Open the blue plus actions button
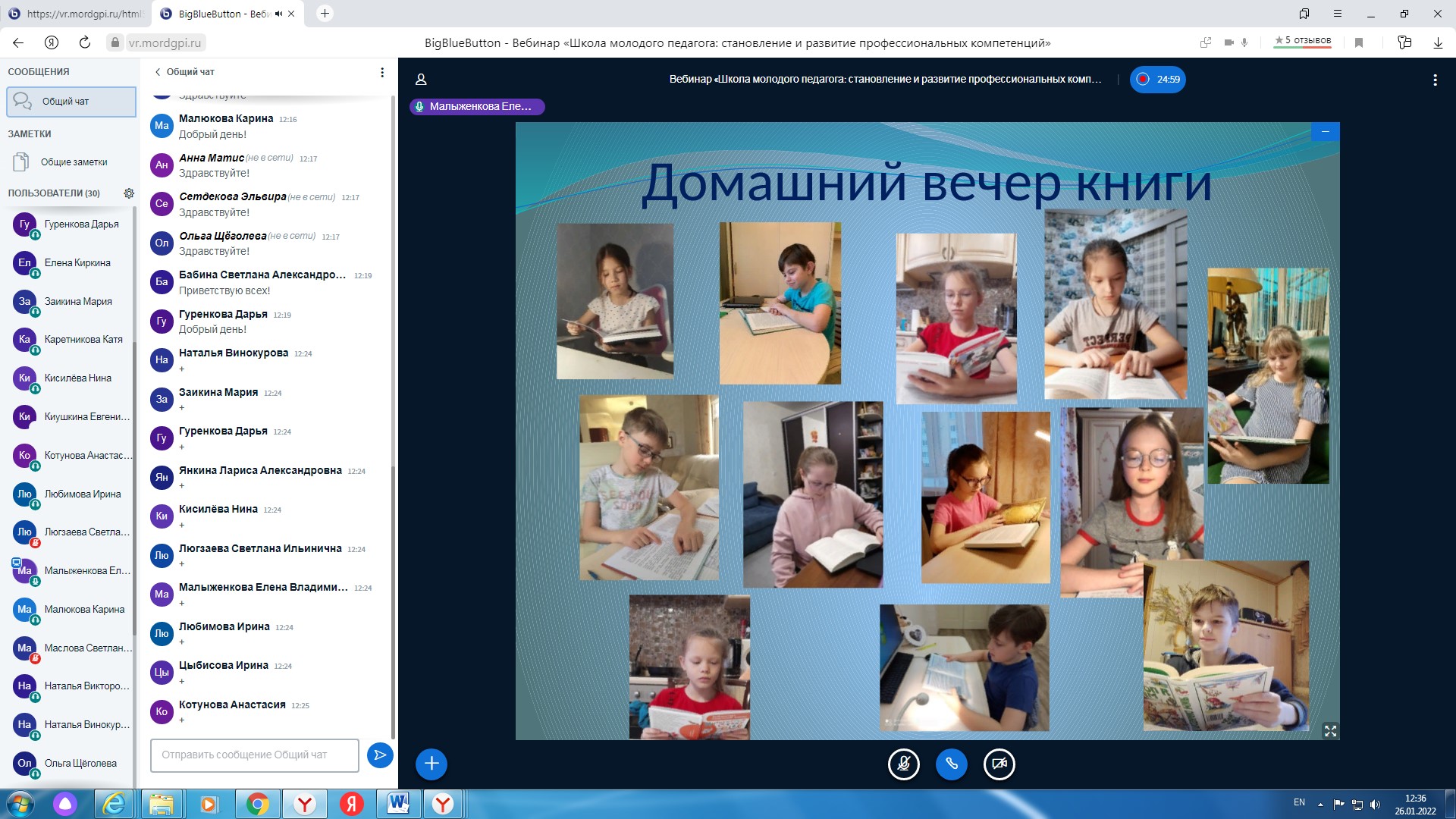 (431, 764)
